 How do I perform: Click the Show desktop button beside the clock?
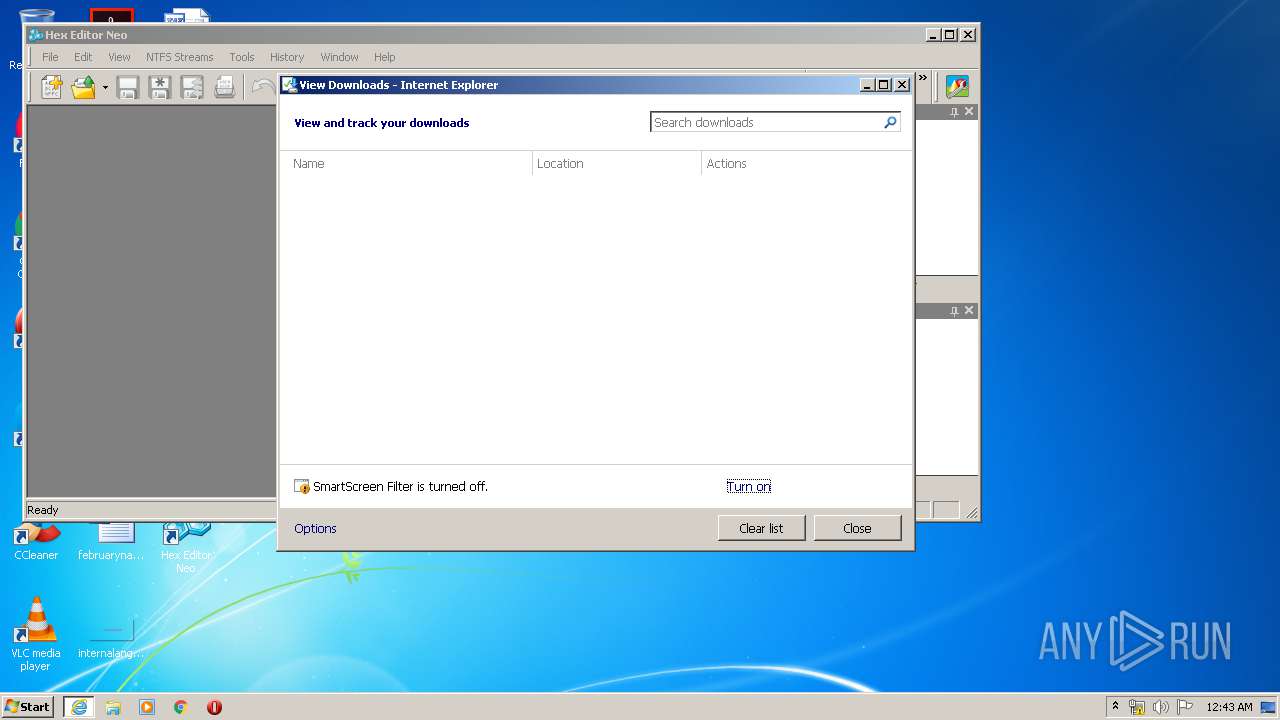[x=1268, y=707]
